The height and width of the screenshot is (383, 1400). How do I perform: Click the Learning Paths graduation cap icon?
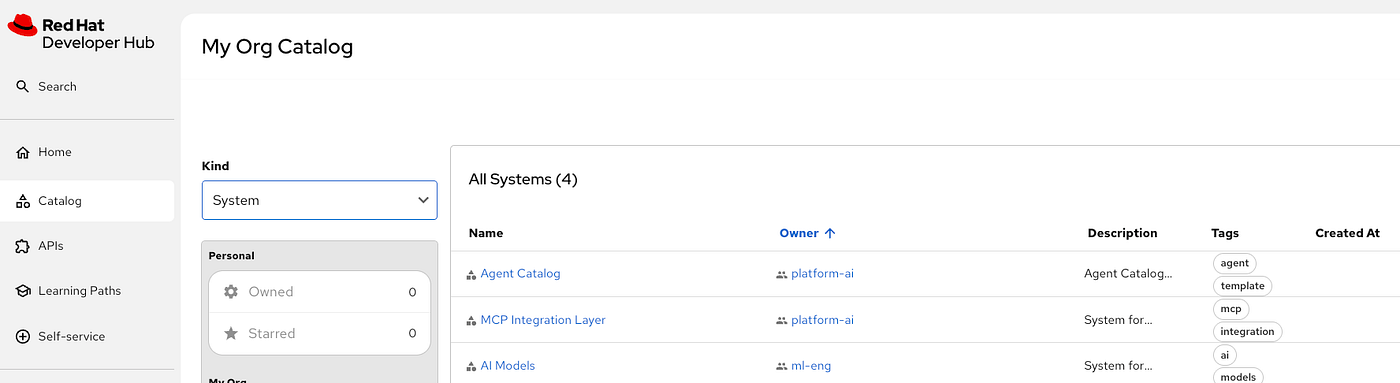pyautogui.click(x=22, y=291)
